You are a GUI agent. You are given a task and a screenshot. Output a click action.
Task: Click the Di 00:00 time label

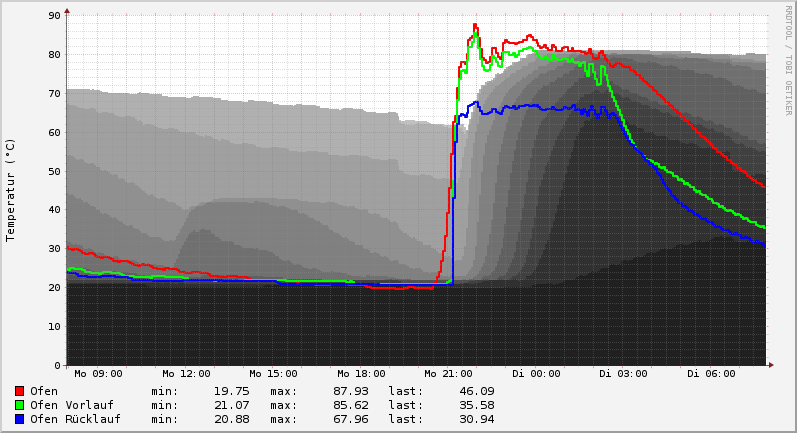point(536,374)
